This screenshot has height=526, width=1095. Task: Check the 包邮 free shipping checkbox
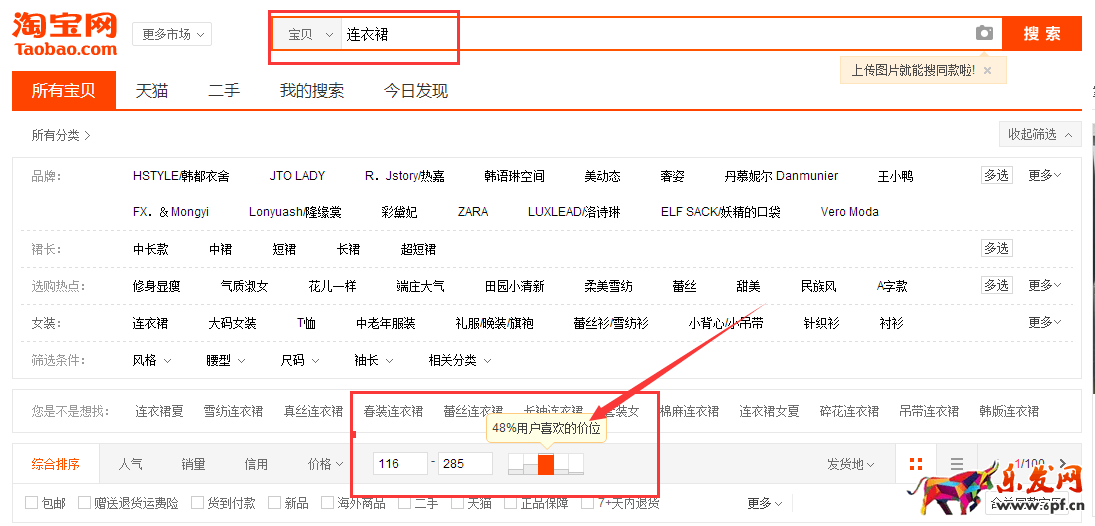pos(32,503)
